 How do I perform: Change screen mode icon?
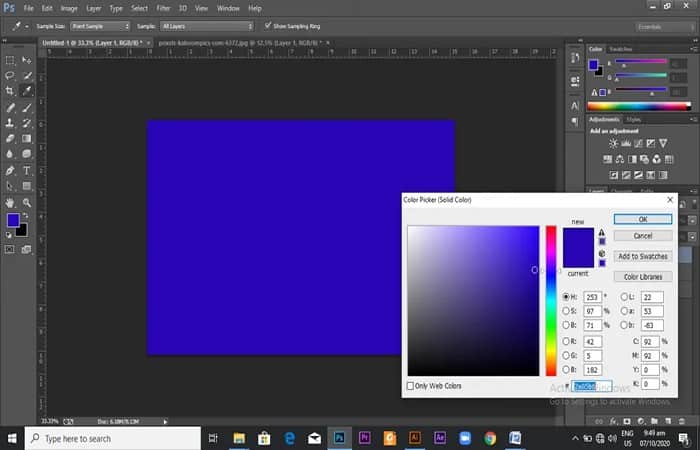click(x=26, y=250)
